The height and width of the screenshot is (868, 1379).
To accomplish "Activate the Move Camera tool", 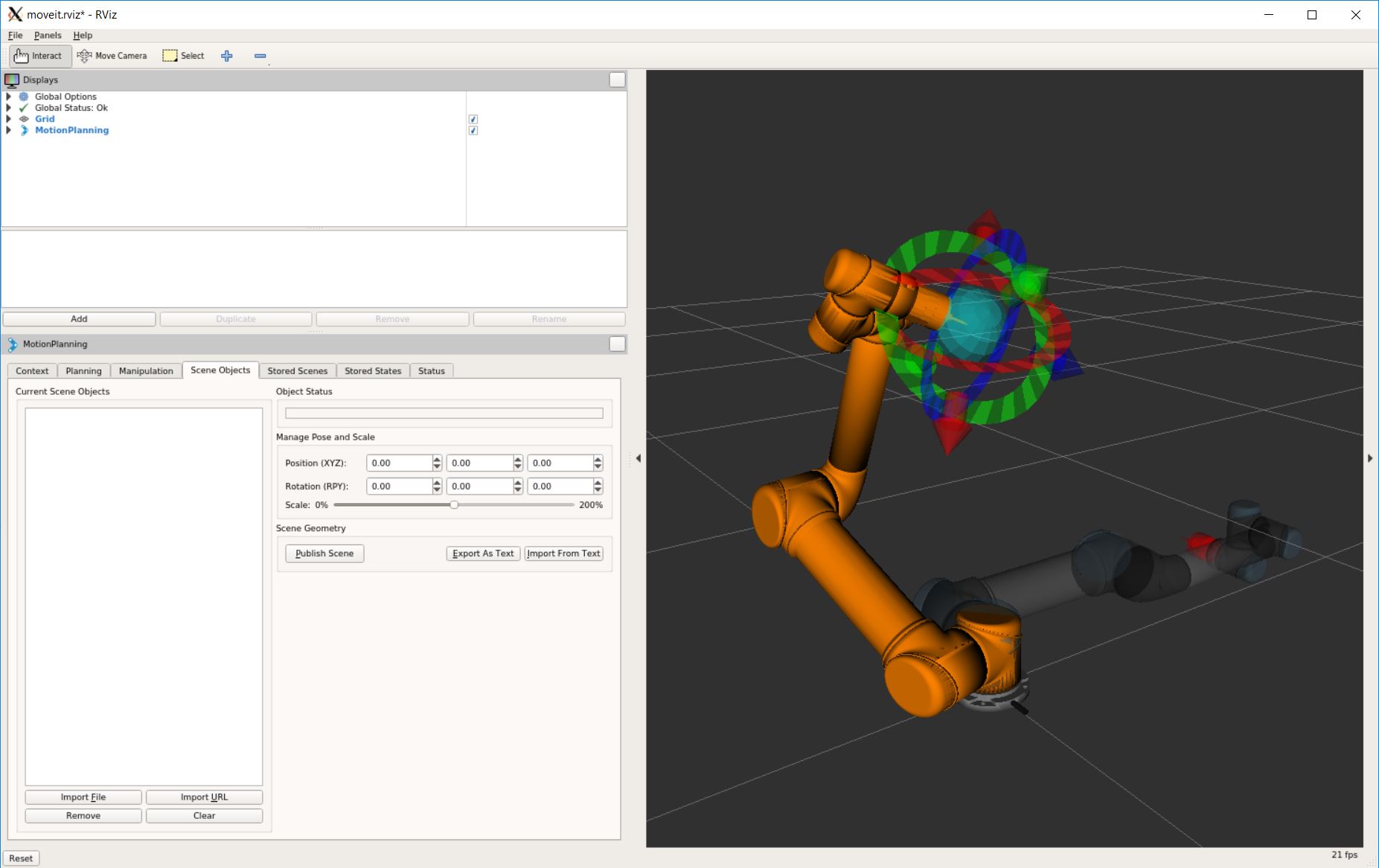I will [x=112, y=56].
